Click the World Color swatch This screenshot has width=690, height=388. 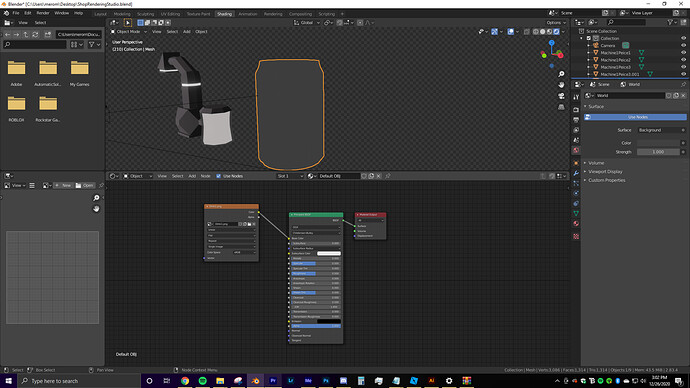point(658,143)
